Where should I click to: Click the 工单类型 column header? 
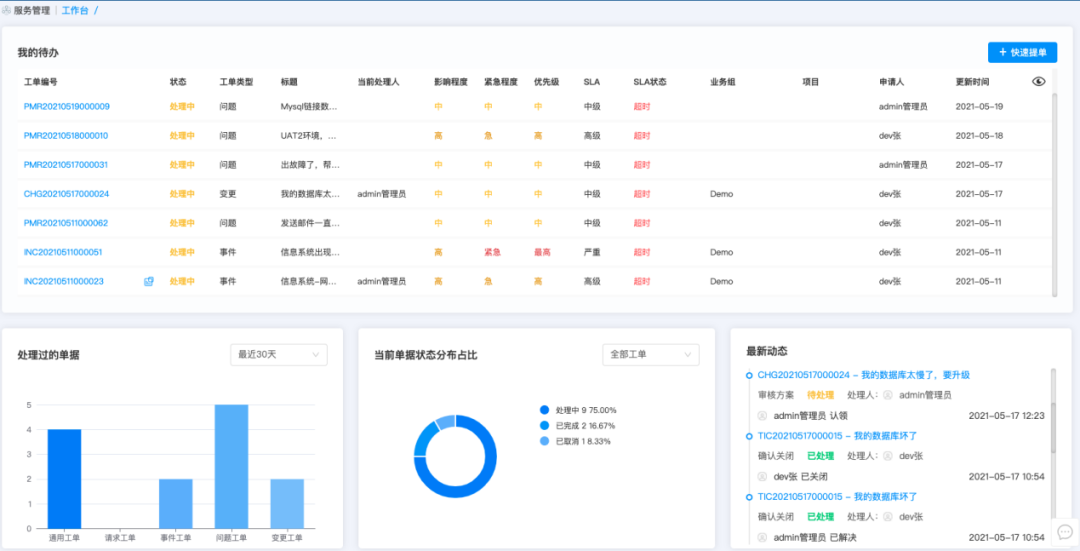coord(236,82)
